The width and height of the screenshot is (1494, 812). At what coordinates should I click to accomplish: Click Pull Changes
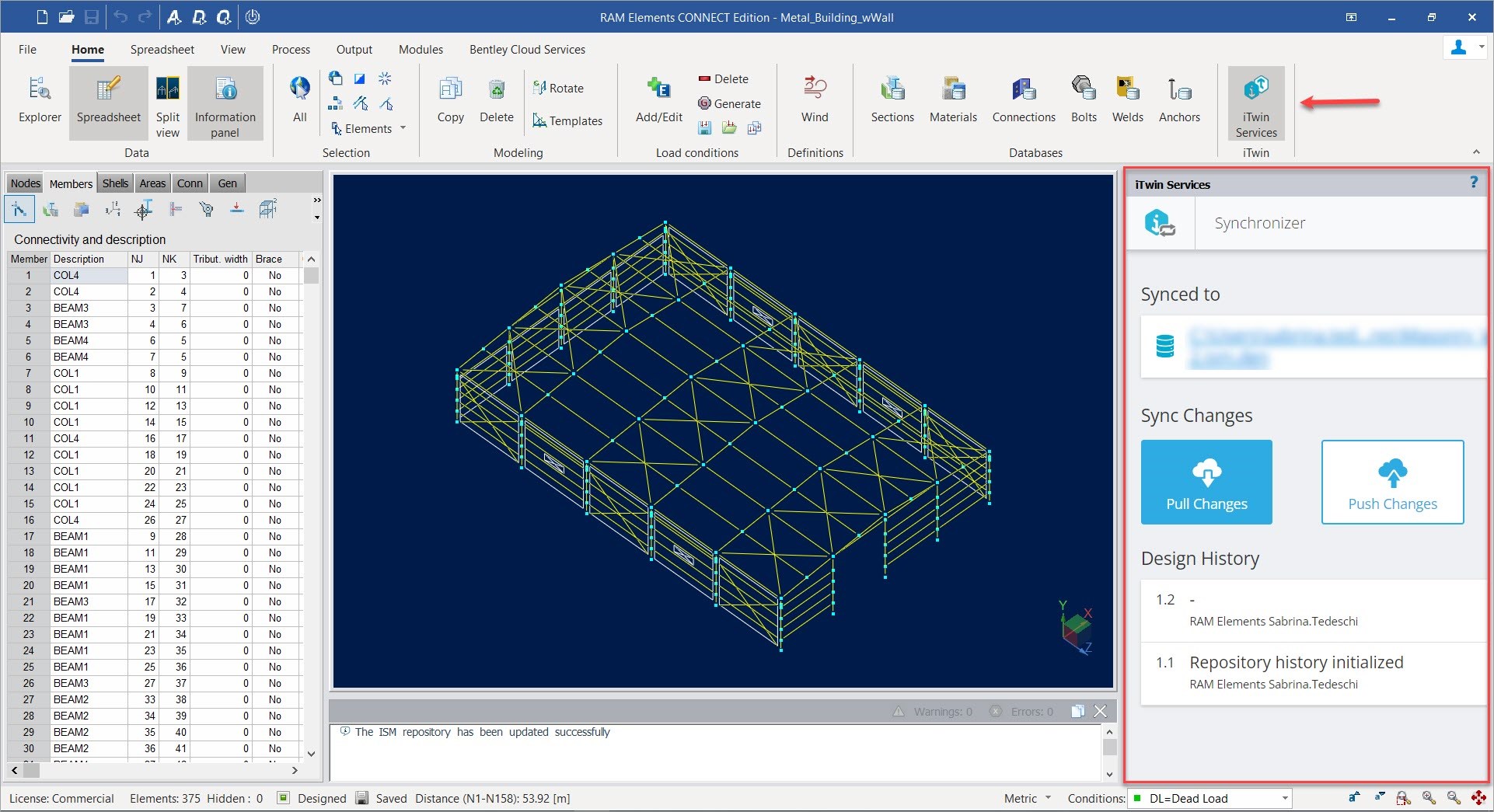1206,482
